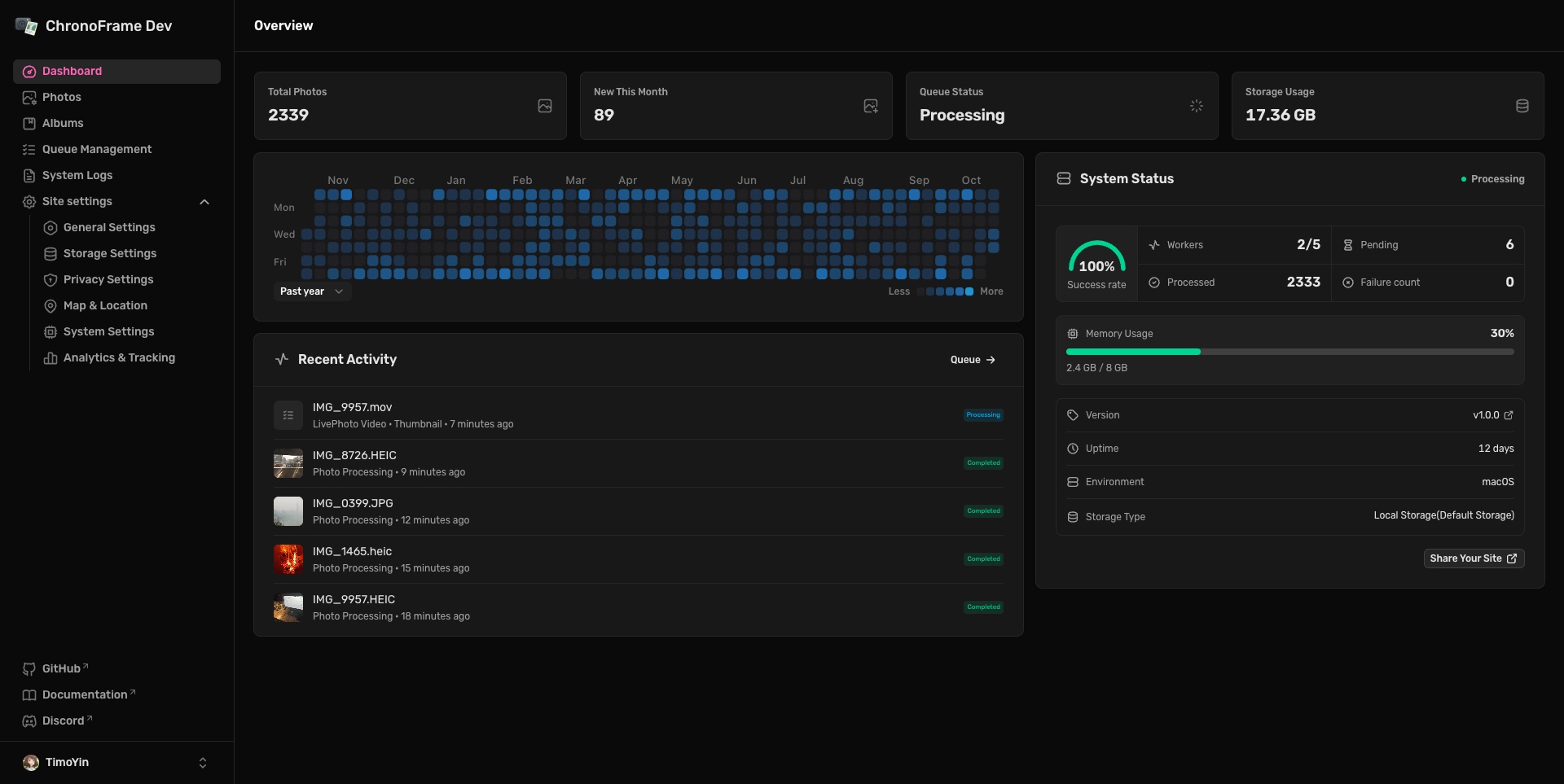
Task: Open the Past year range dropdown
Action: [x=312, y=291]
